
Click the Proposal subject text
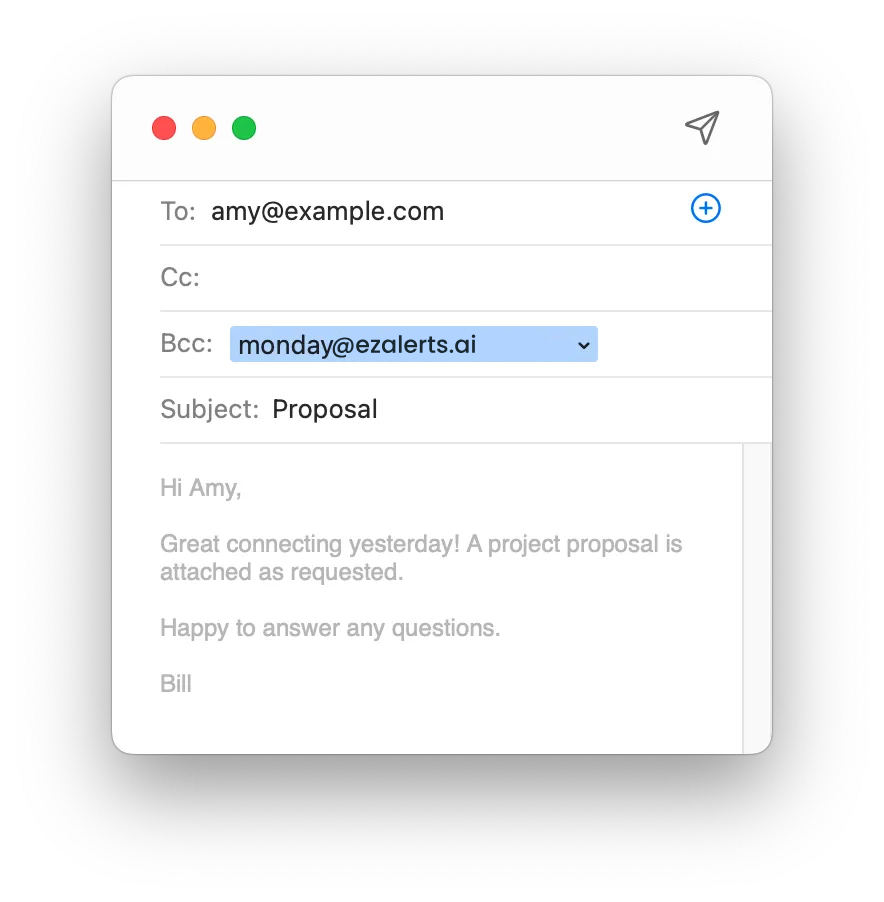325,409
